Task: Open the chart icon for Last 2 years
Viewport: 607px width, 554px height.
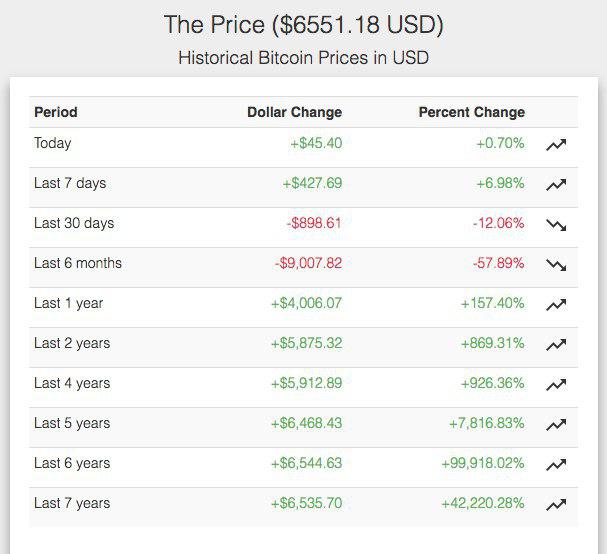Action: (556, 345)
